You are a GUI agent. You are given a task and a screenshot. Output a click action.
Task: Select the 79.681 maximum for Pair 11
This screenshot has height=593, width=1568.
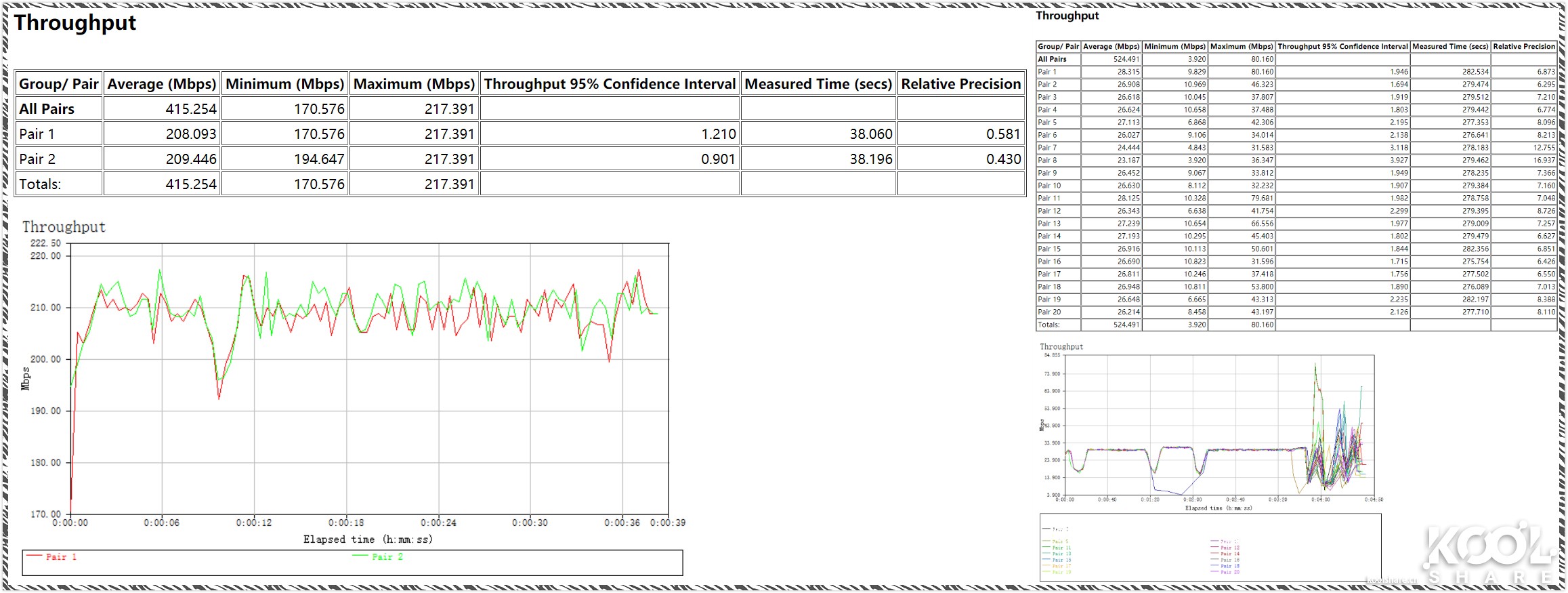coord(1262,199)
